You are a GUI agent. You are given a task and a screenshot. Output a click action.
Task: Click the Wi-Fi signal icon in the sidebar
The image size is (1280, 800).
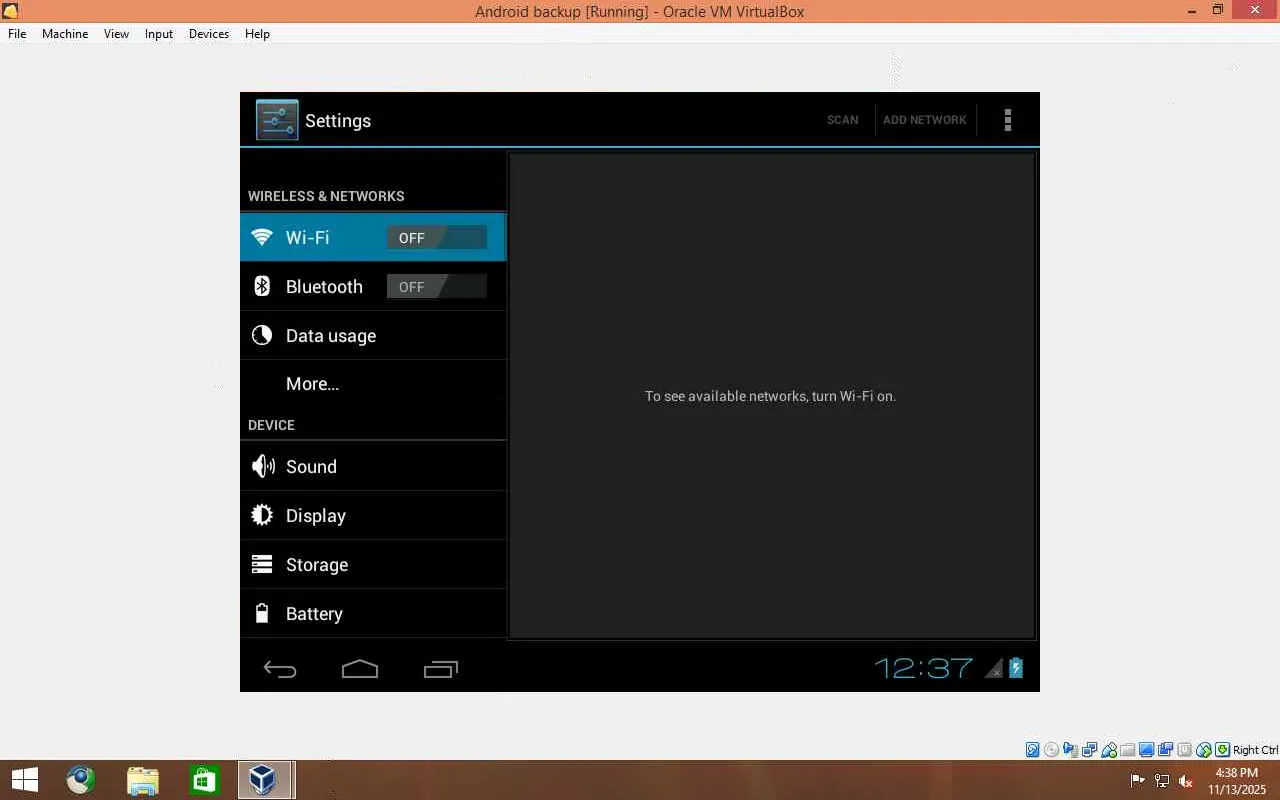(x=262, y=237)
